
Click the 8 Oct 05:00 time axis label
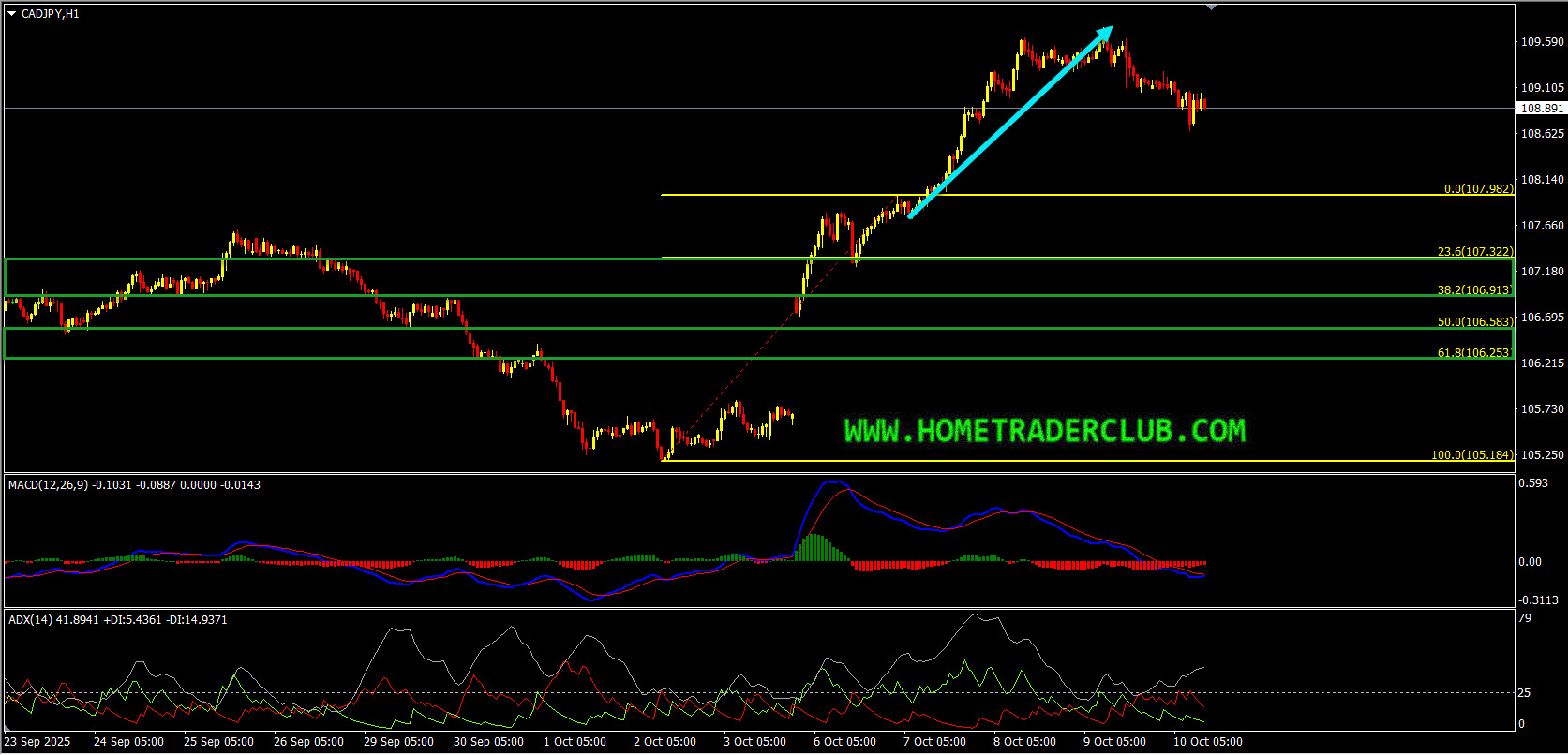coord(1024,742)
